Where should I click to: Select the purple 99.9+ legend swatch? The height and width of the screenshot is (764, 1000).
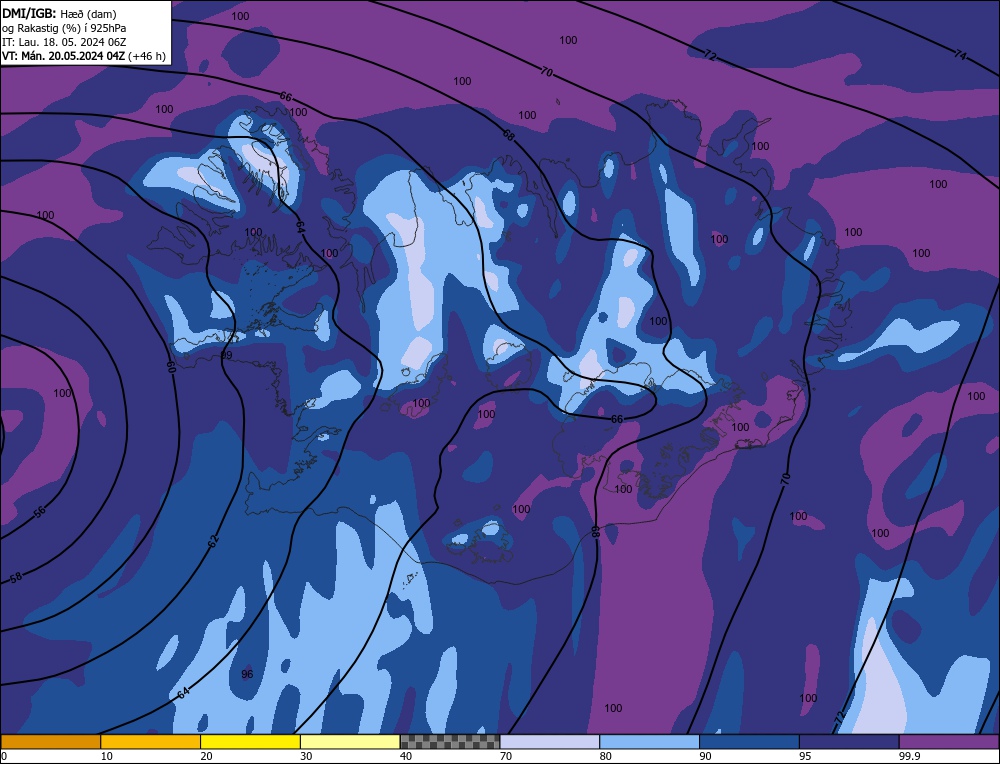coord(949,742)
